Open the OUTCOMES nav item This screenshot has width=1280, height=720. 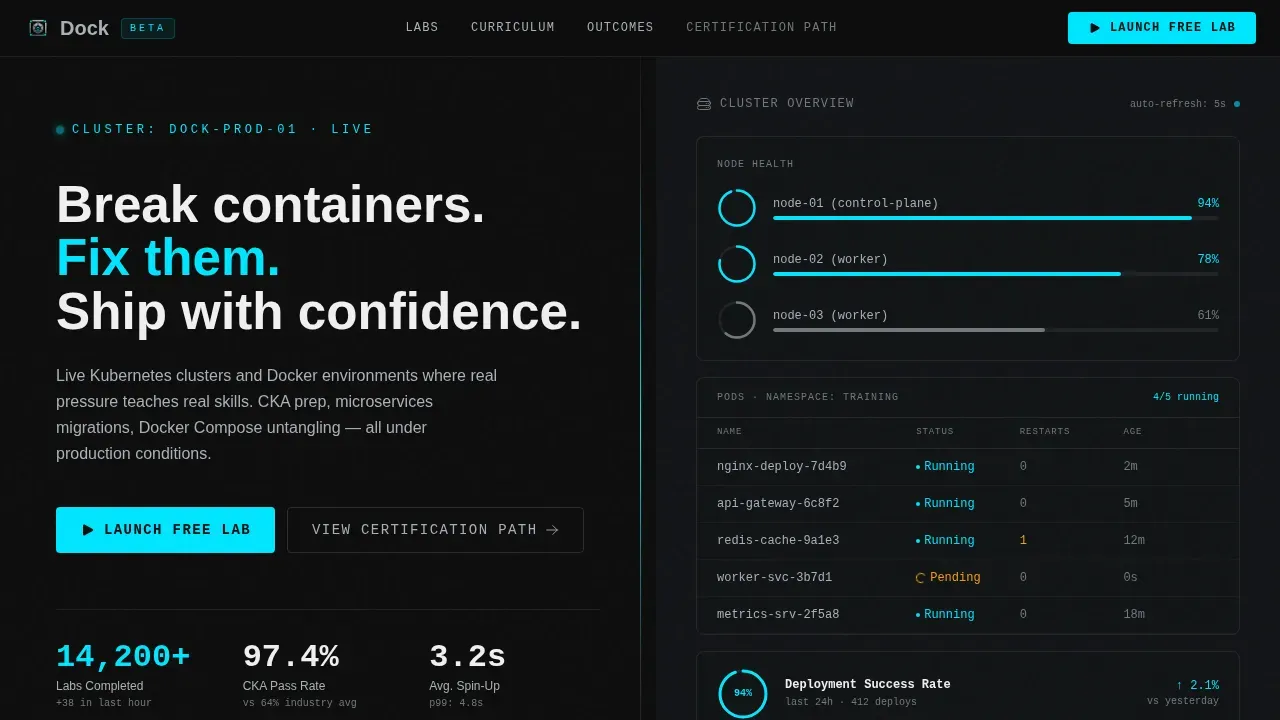click(x=620, y=28)
